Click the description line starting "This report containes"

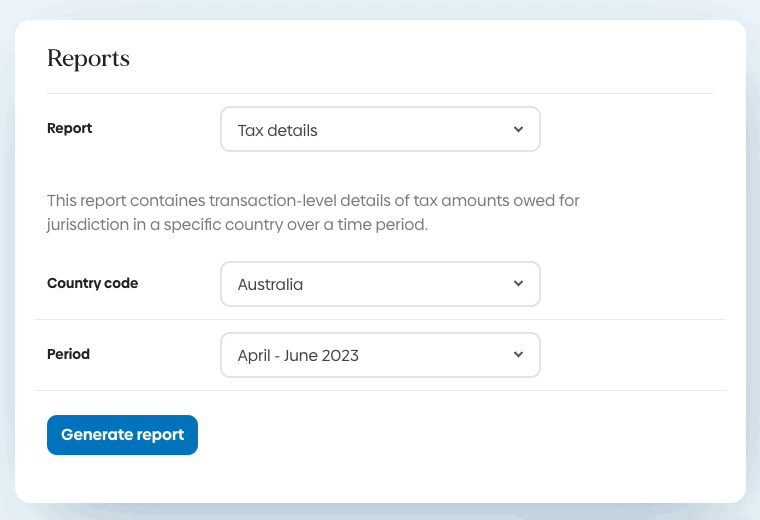tap(313, 201)
